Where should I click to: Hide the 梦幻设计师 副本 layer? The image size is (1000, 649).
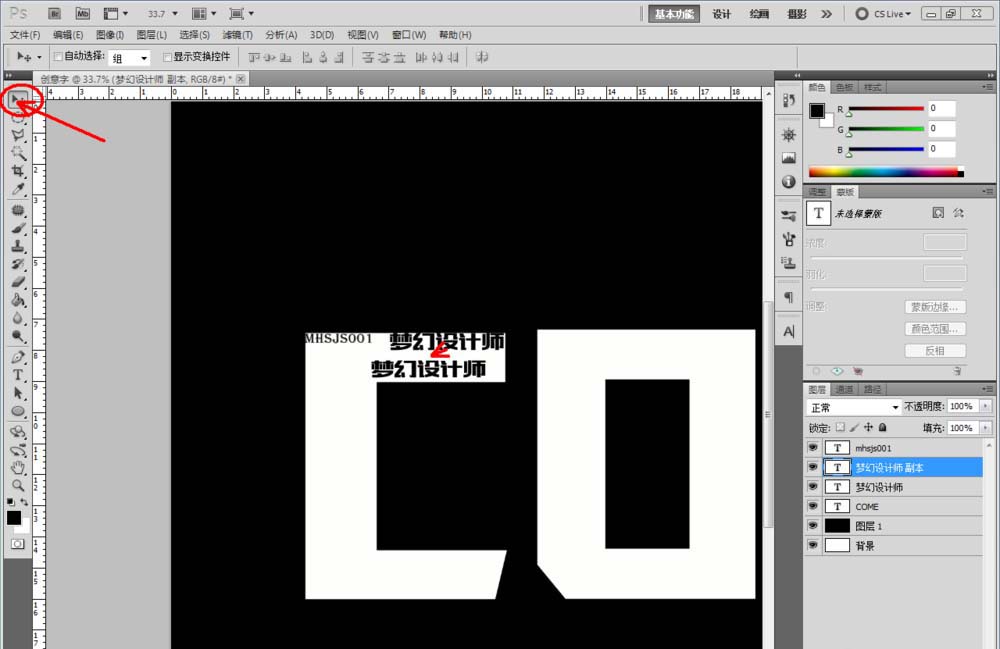(812, 467)
